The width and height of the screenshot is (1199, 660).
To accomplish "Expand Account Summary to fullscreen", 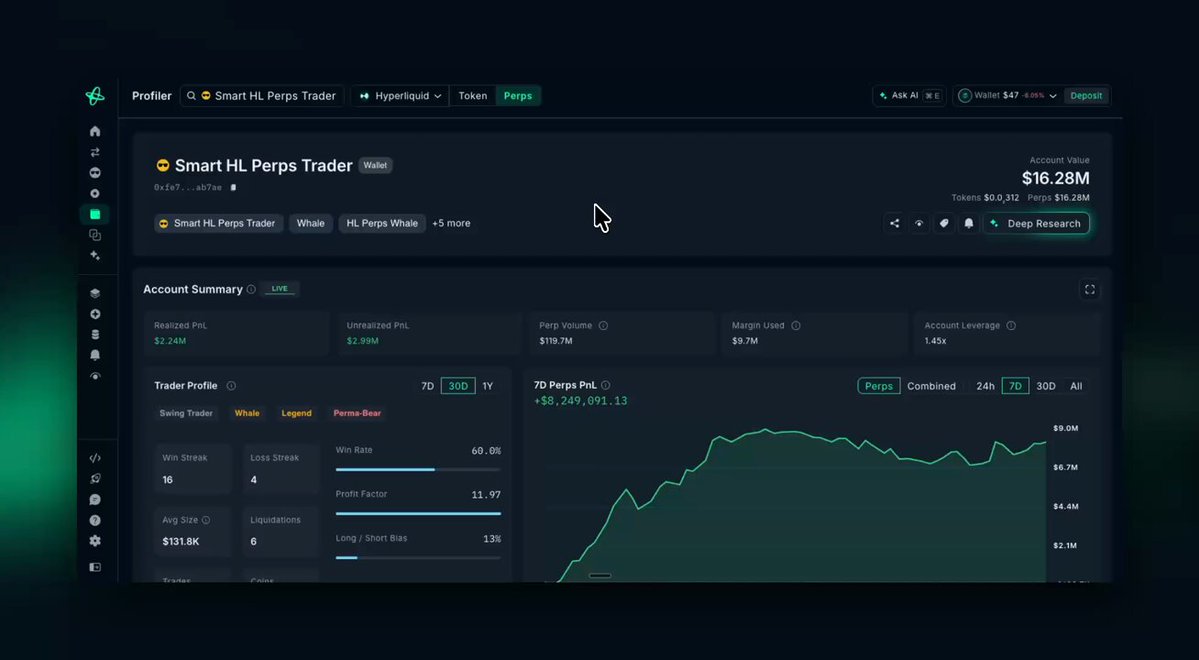I will point(1090,289).
